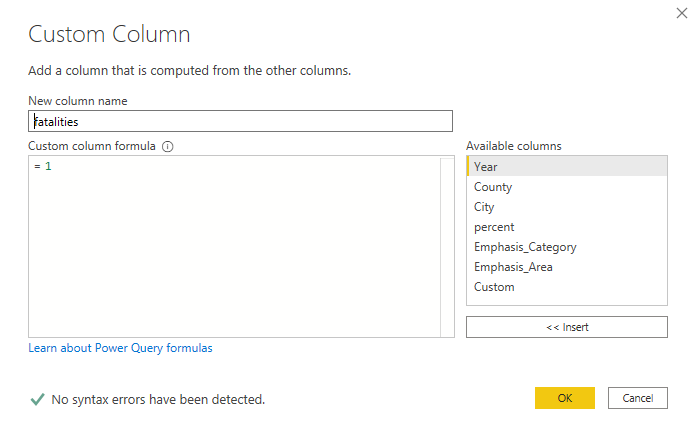Confirm with the OK button
The width and height of the screenshot is (697, 437).
click(x=565, y=398)
